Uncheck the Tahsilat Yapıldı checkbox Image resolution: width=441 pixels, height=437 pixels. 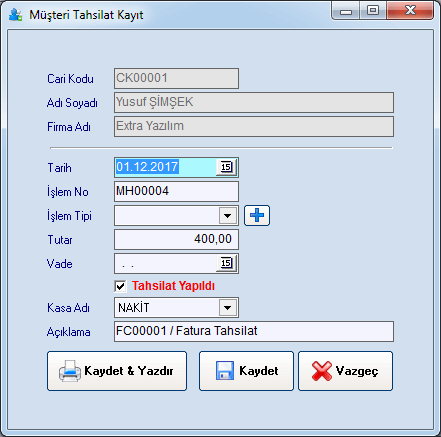(120, 286)
